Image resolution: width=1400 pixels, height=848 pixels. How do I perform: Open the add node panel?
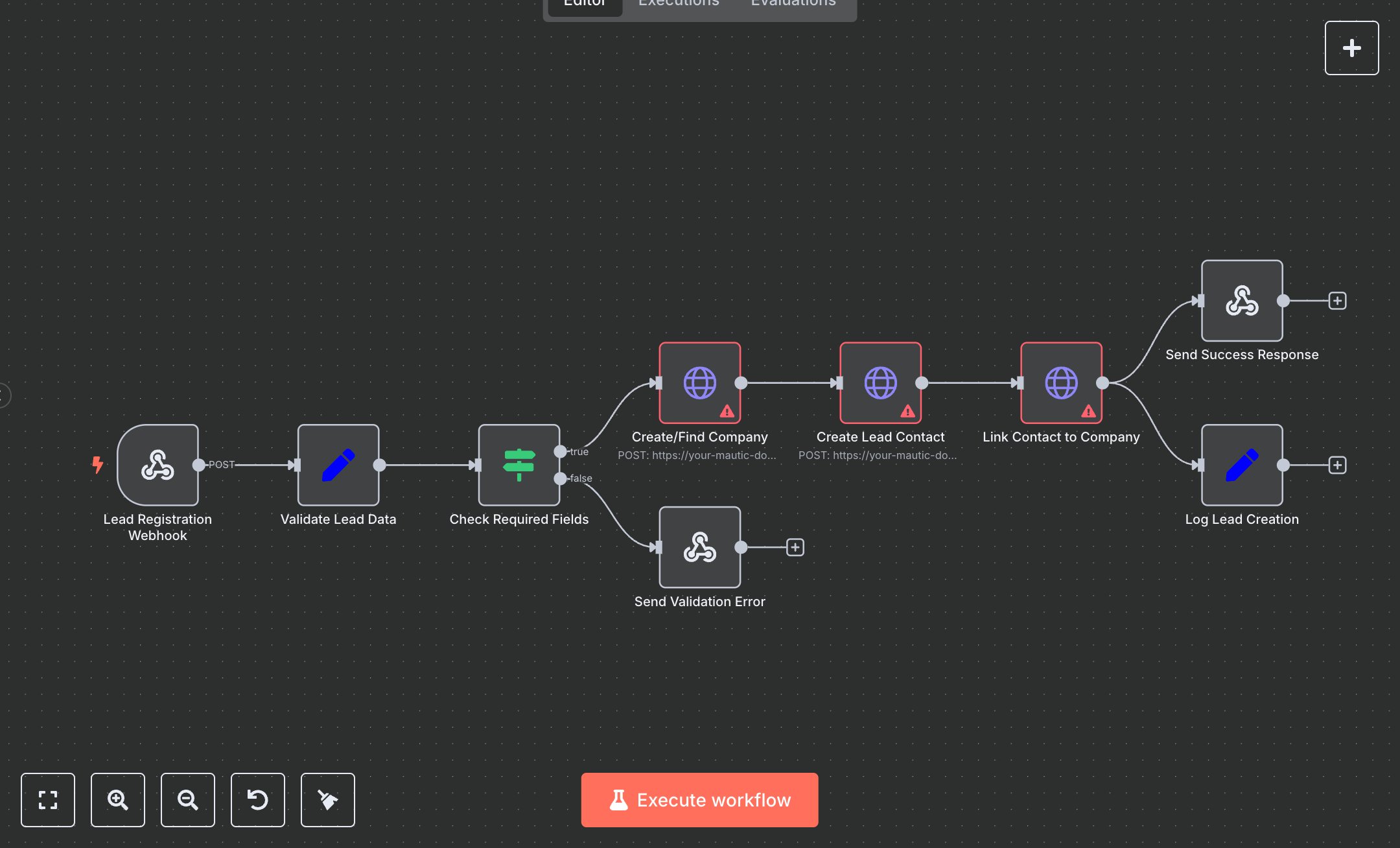1351,47
